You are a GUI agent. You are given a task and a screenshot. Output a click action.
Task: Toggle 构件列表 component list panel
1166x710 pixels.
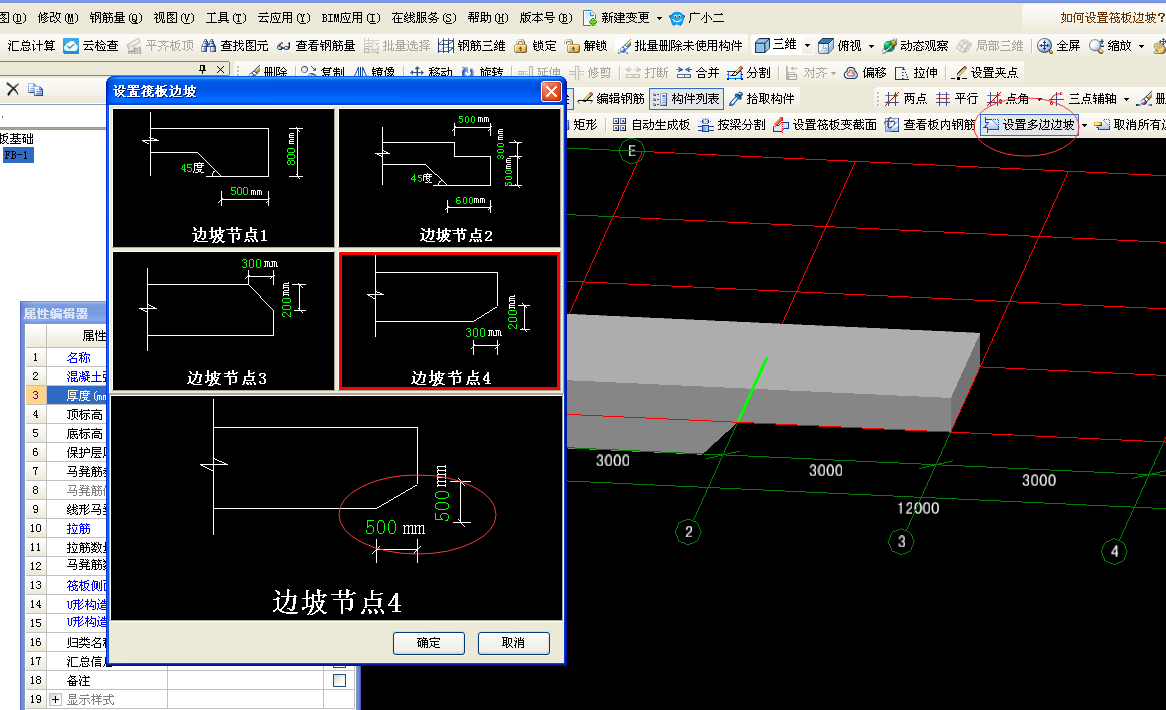point(686,99)
